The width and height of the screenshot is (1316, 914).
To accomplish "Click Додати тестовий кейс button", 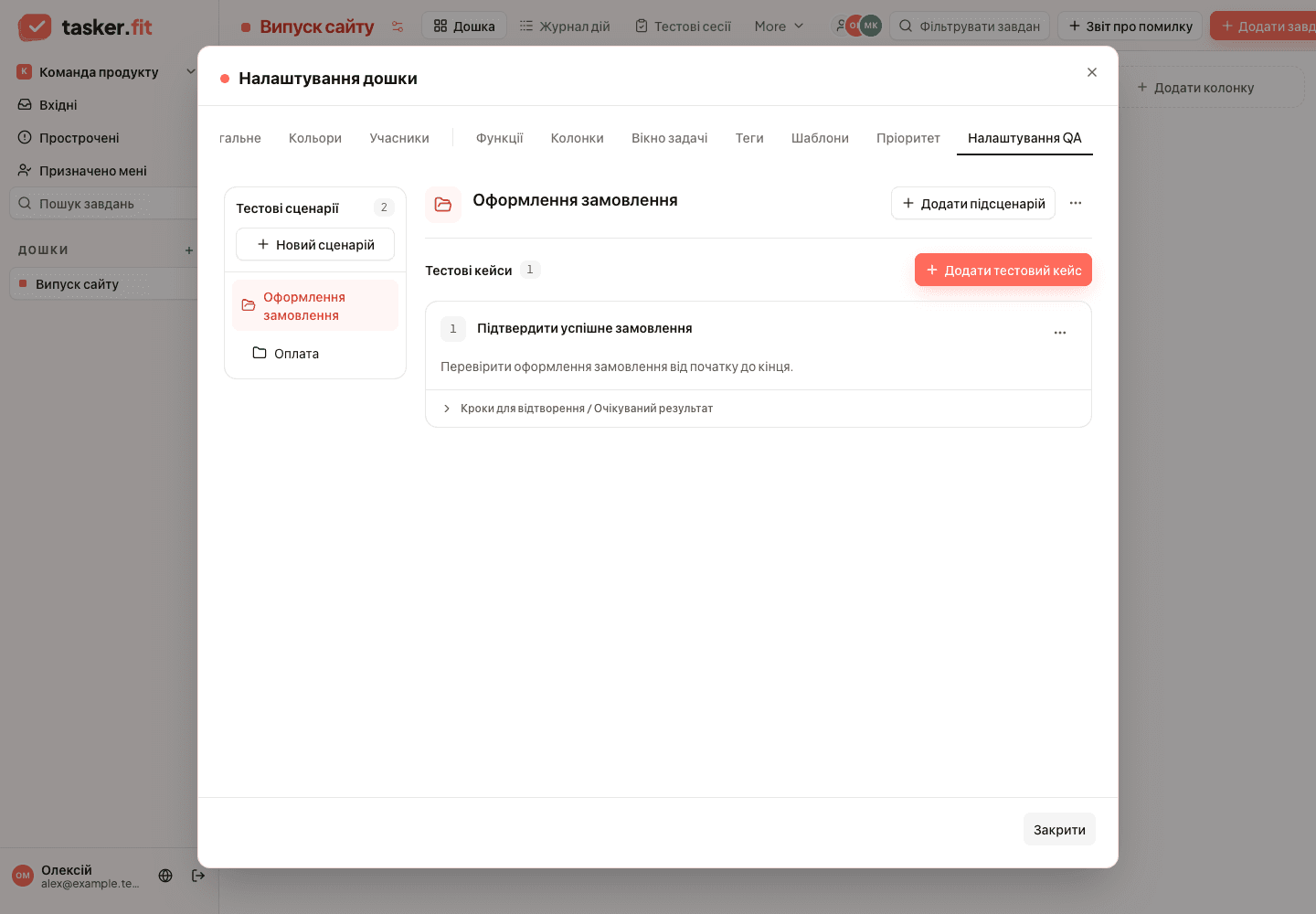I will pos(1003,270).
